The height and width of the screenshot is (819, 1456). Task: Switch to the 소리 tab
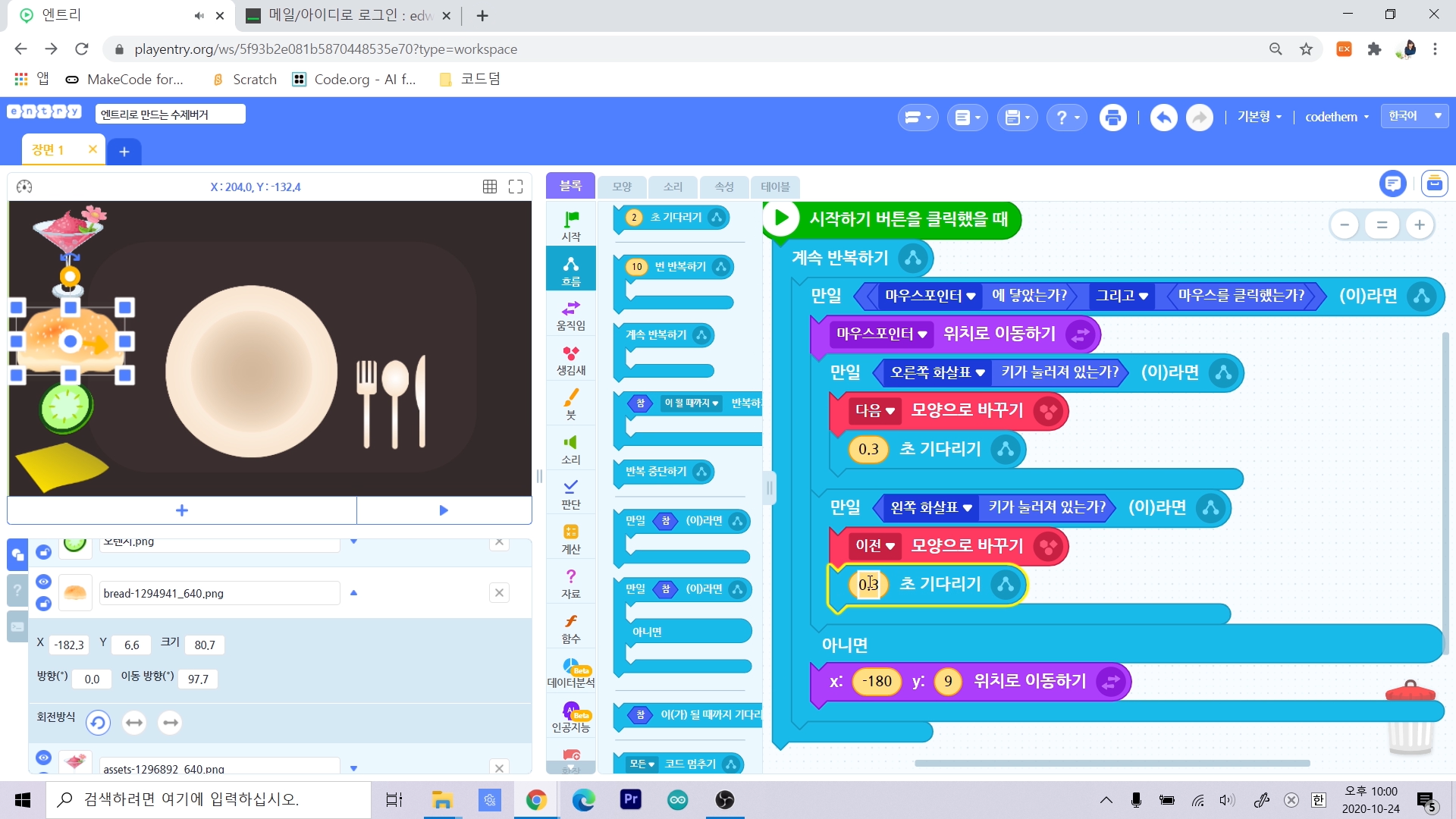click(x=673, y=187)
